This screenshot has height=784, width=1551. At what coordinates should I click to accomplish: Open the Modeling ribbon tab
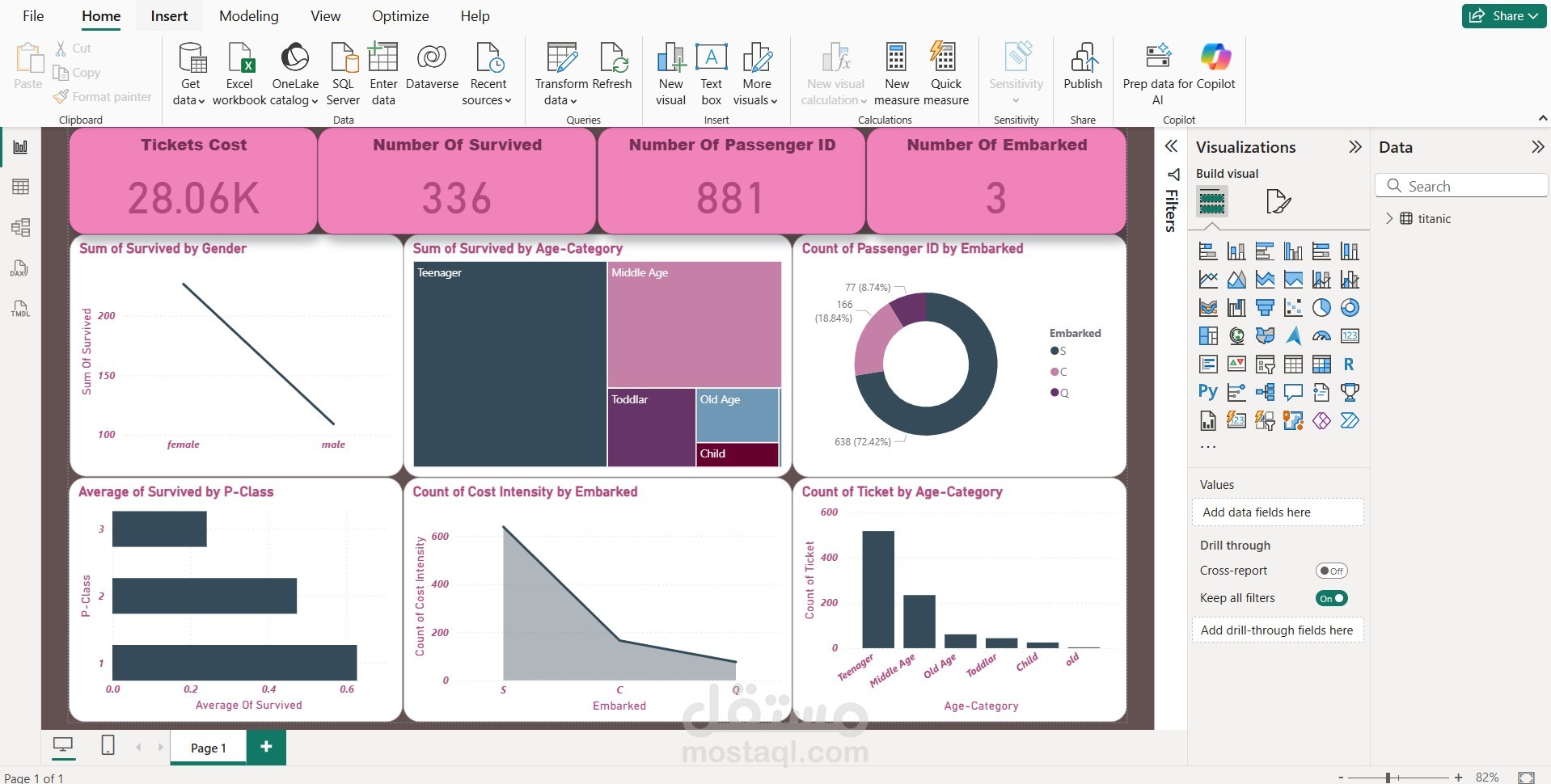tap(248, 16)
